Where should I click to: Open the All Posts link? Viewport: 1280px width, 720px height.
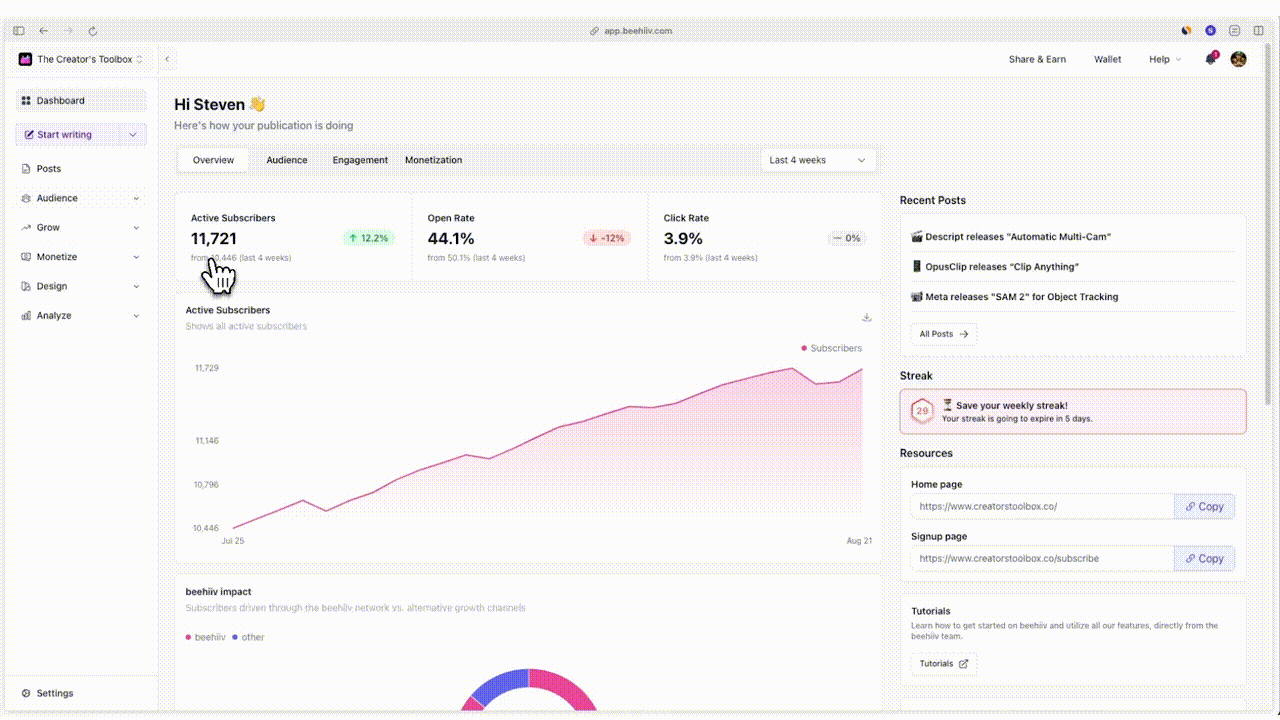point(944,334)
